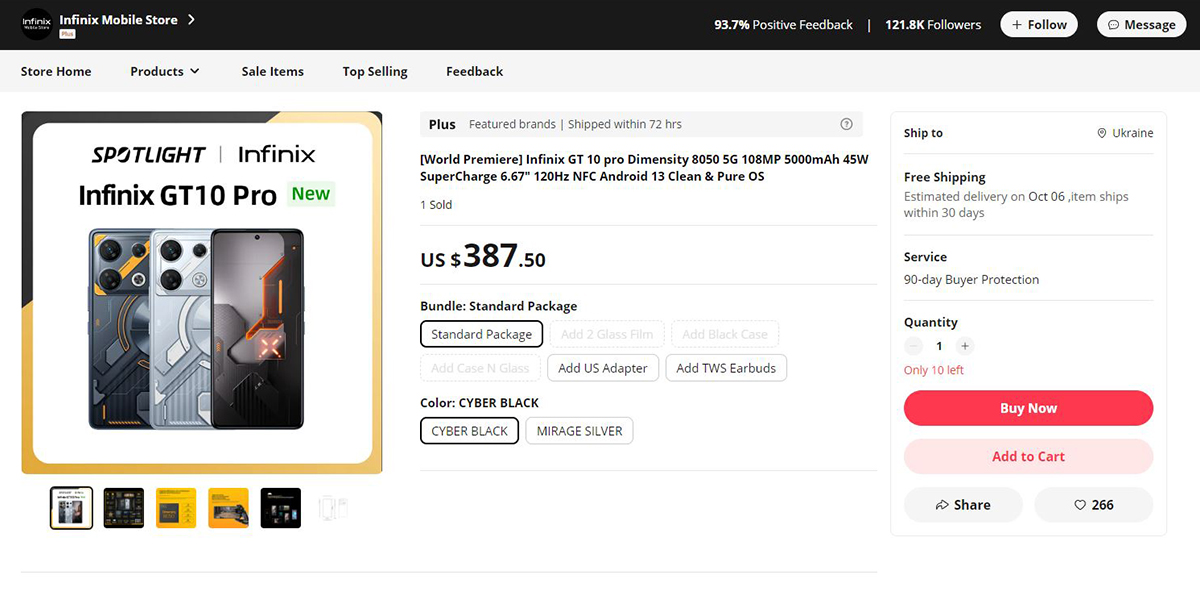1200x600 pixels.
Task: Pick the MIRAGE SILVER color option
Action: [580, 431]
